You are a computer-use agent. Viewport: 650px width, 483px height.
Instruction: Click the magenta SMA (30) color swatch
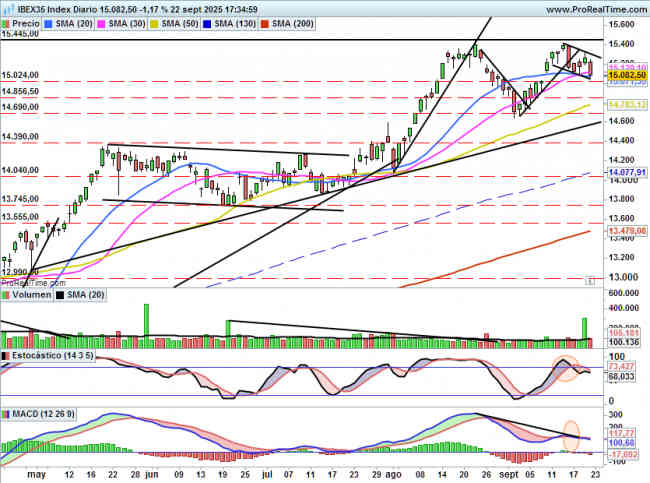click(x=101, y=24)
